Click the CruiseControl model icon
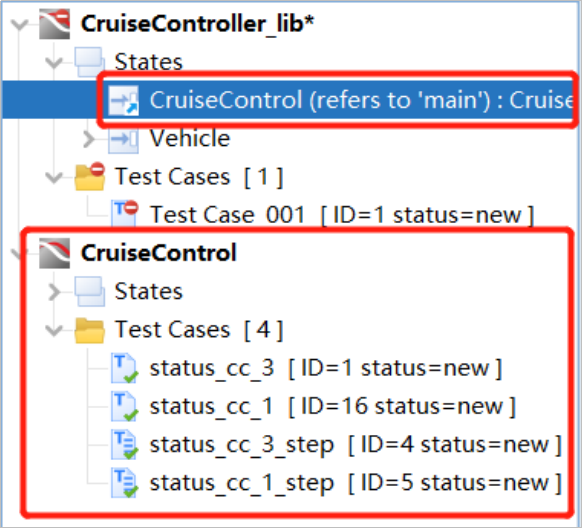The height and width of the screenshot is (529, 583). tap(55, 253)
